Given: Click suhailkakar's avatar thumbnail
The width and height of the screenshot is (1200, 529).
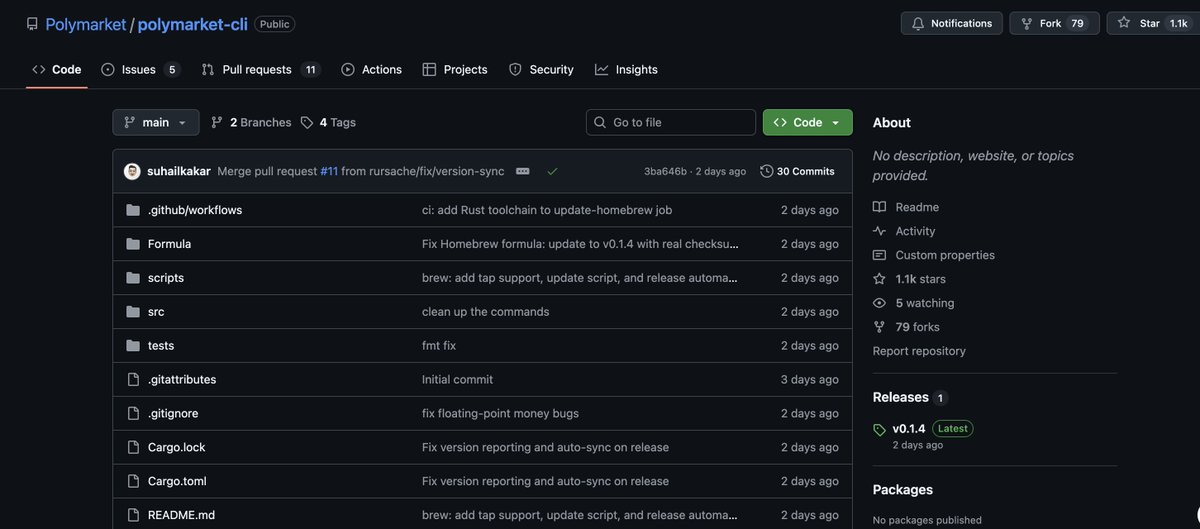Looking at the screenshot, I should (132, 171).
